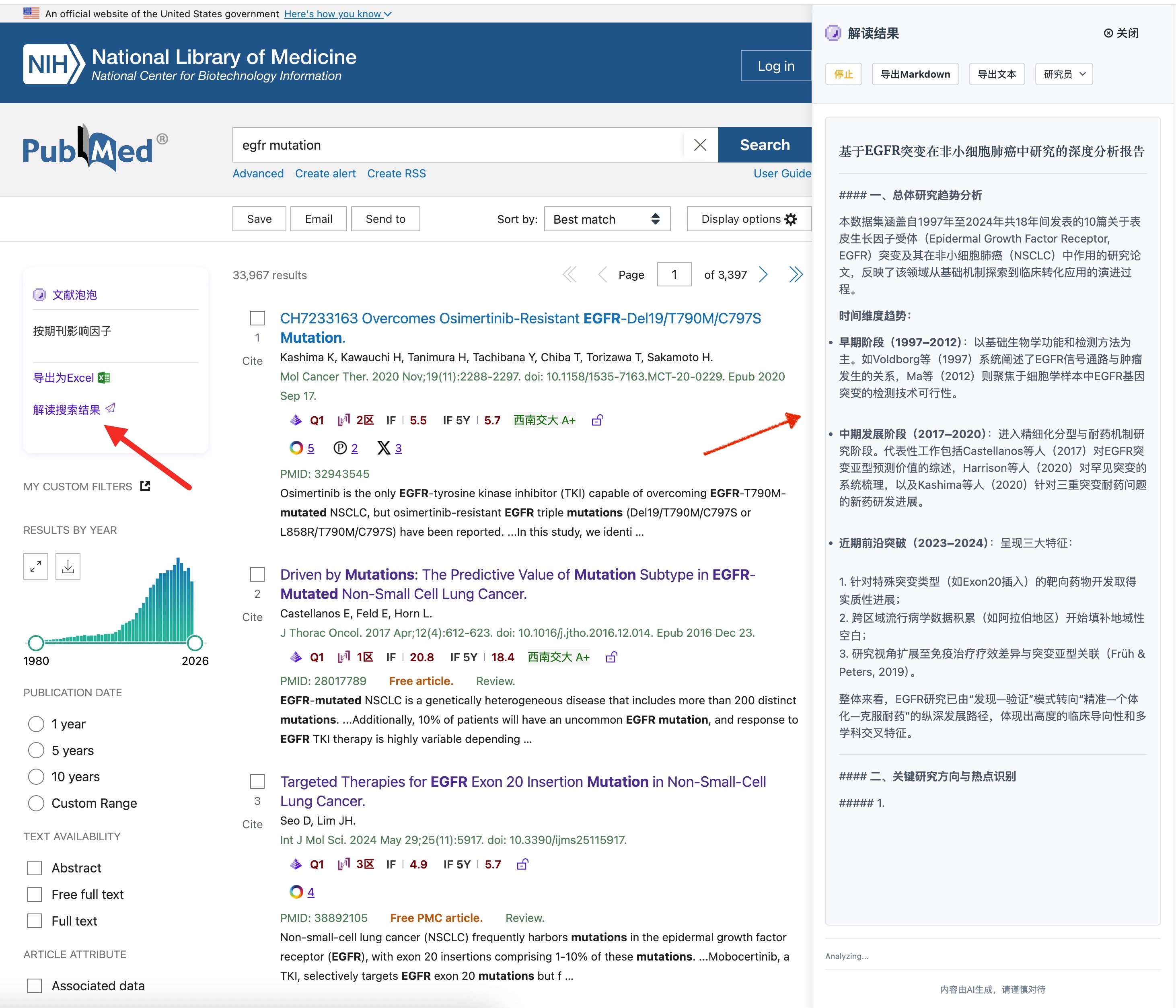Click the page number input field
Screen dimensions: 1176x1008
pos(674,275)
